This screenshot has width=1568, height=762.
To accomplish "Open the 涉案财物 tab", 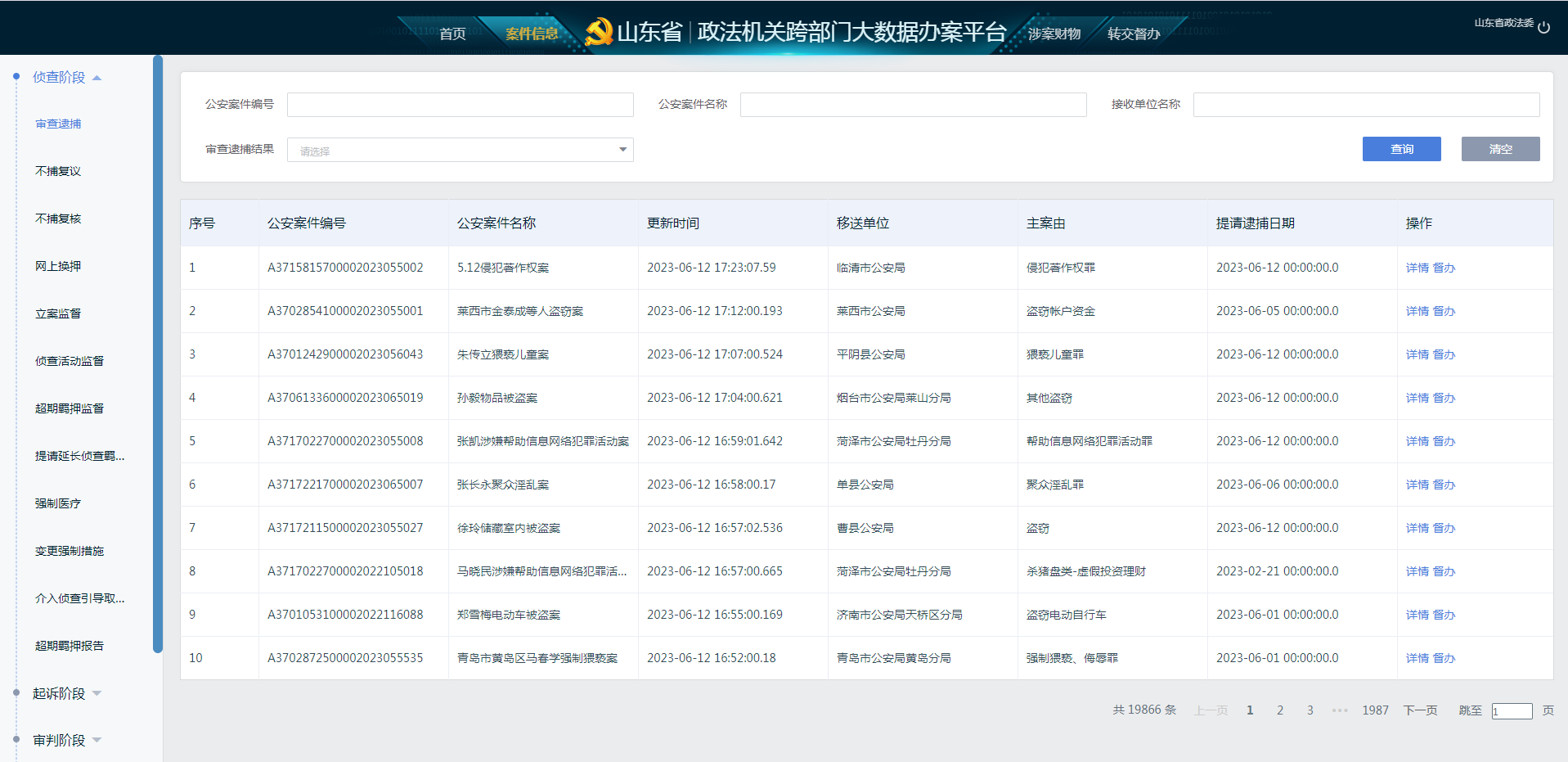I will [x=1054, y=34].
